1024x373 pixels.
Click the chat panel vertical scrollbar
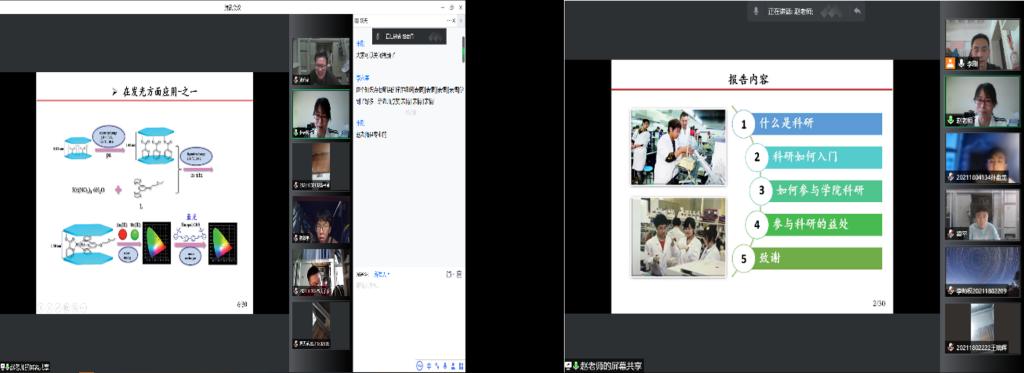464,49
